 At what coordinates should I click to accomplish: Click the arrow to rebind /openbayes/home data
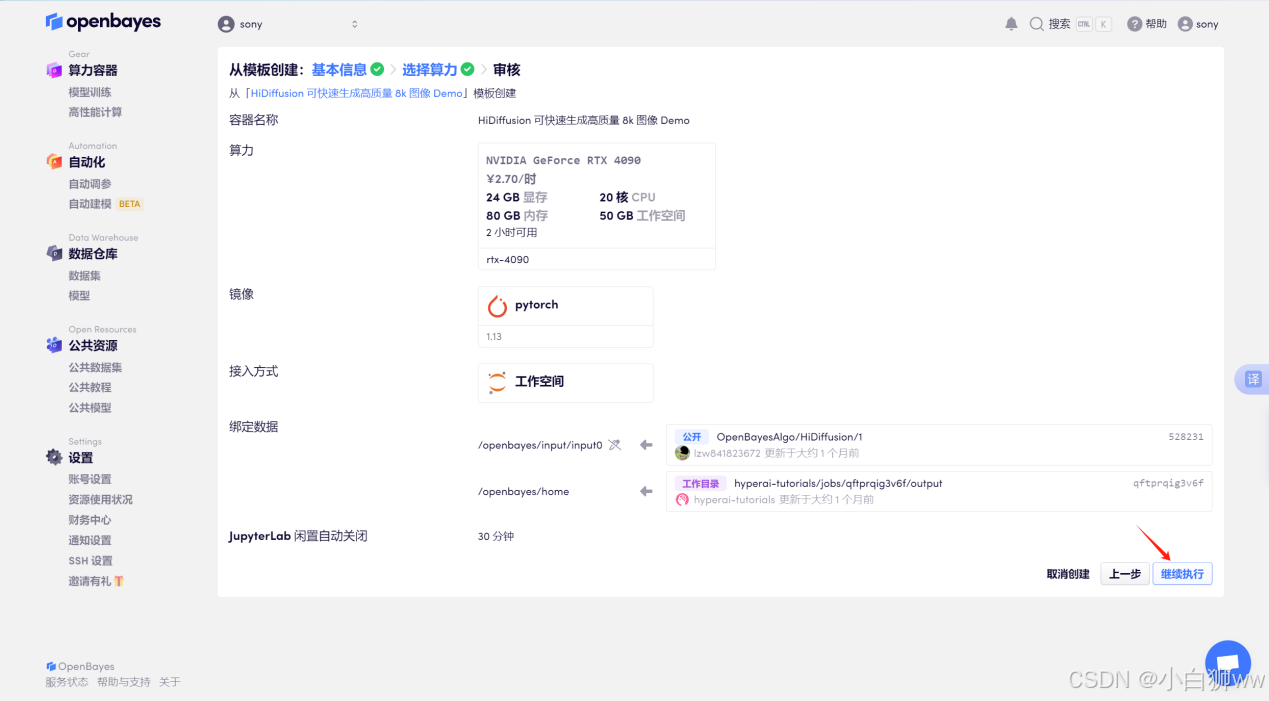[x=644, y=491]
